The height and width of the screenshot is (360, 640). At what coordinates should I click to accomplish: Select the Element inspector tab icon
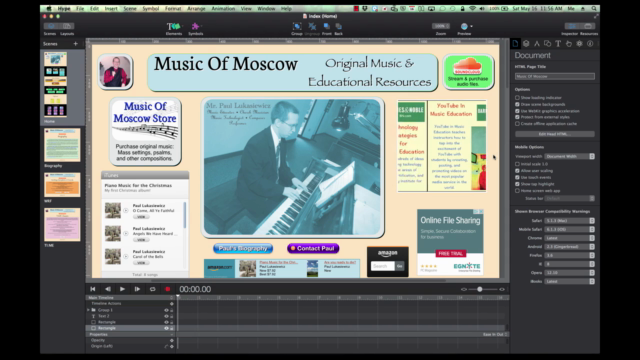tap(547, 44)
